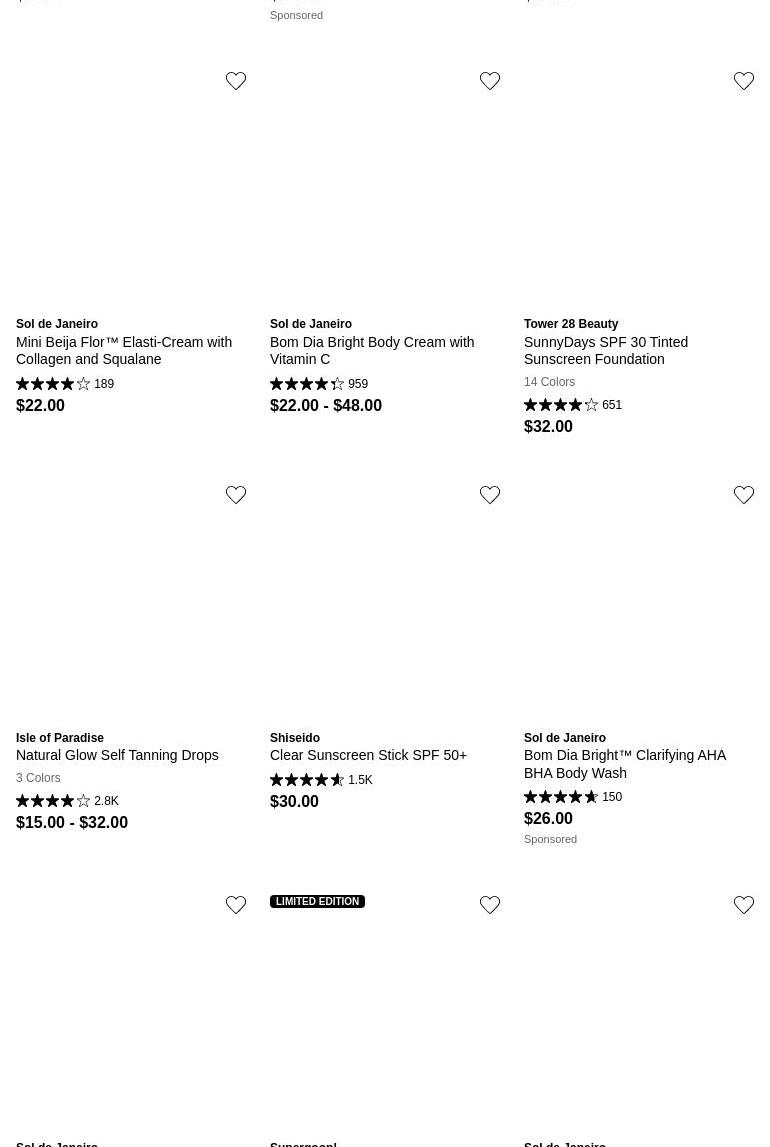Click 3 Colors under Isle of Paradise

click(x=38, y=778)
